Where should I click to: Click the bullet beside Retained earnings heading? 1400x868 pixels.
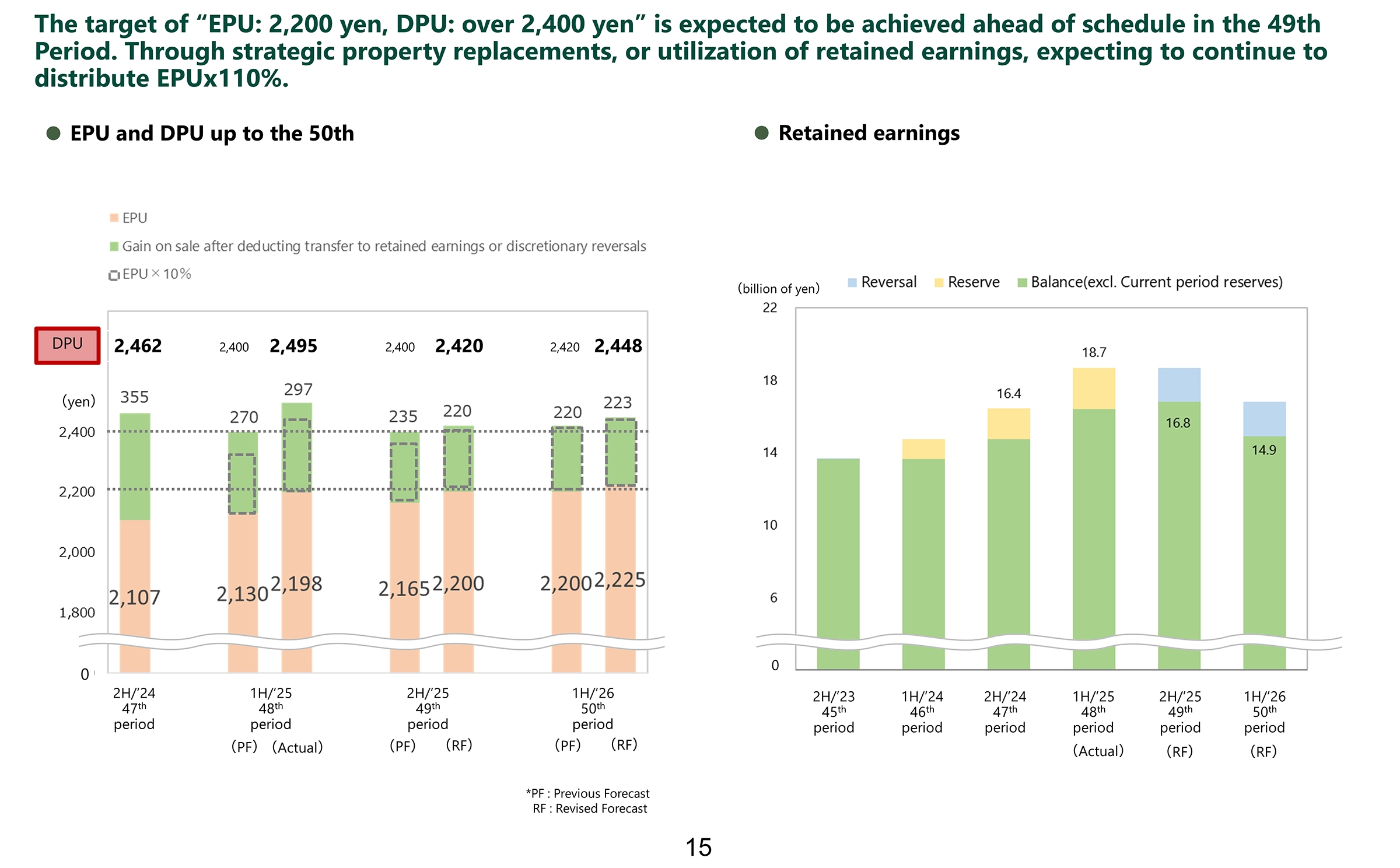tap(761, 133)
